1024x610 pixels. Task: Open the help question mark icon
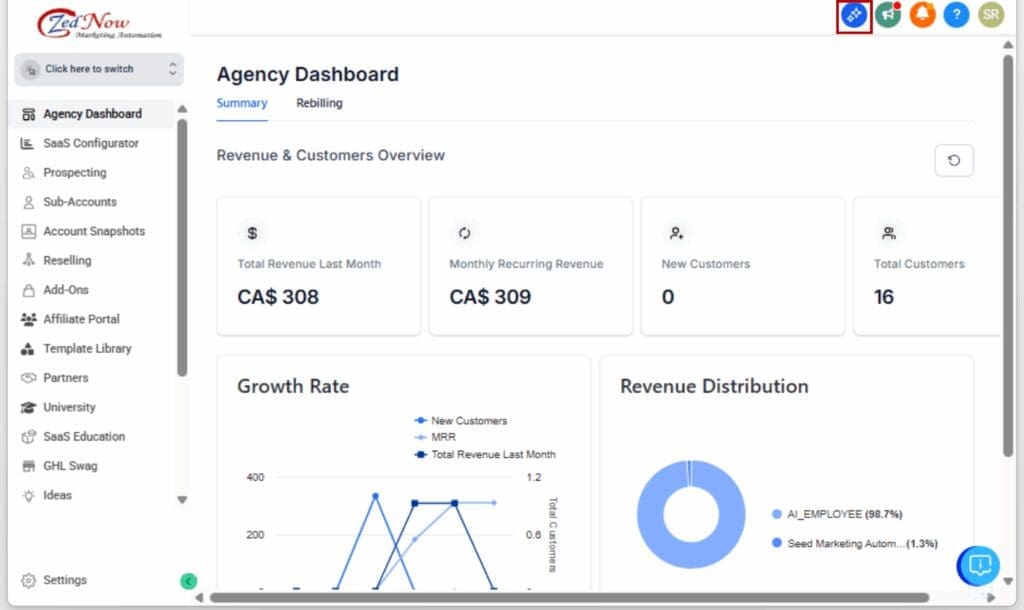[955, 15]
